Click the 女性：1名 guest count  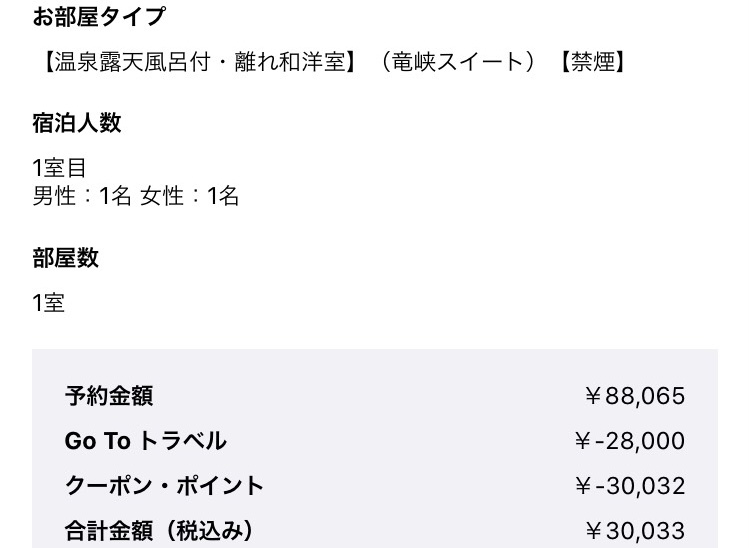pos(190,196)
